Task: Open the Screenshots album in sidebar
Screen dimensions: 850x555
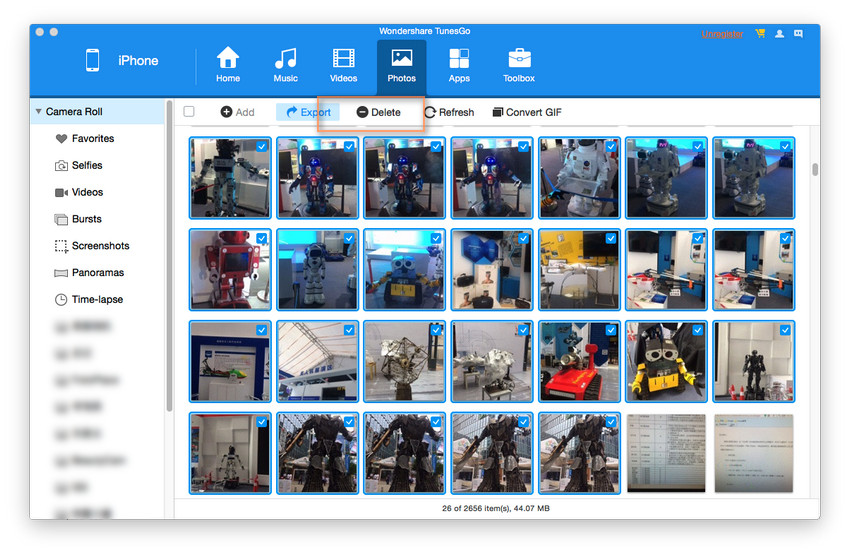Action: click(100, 246)
